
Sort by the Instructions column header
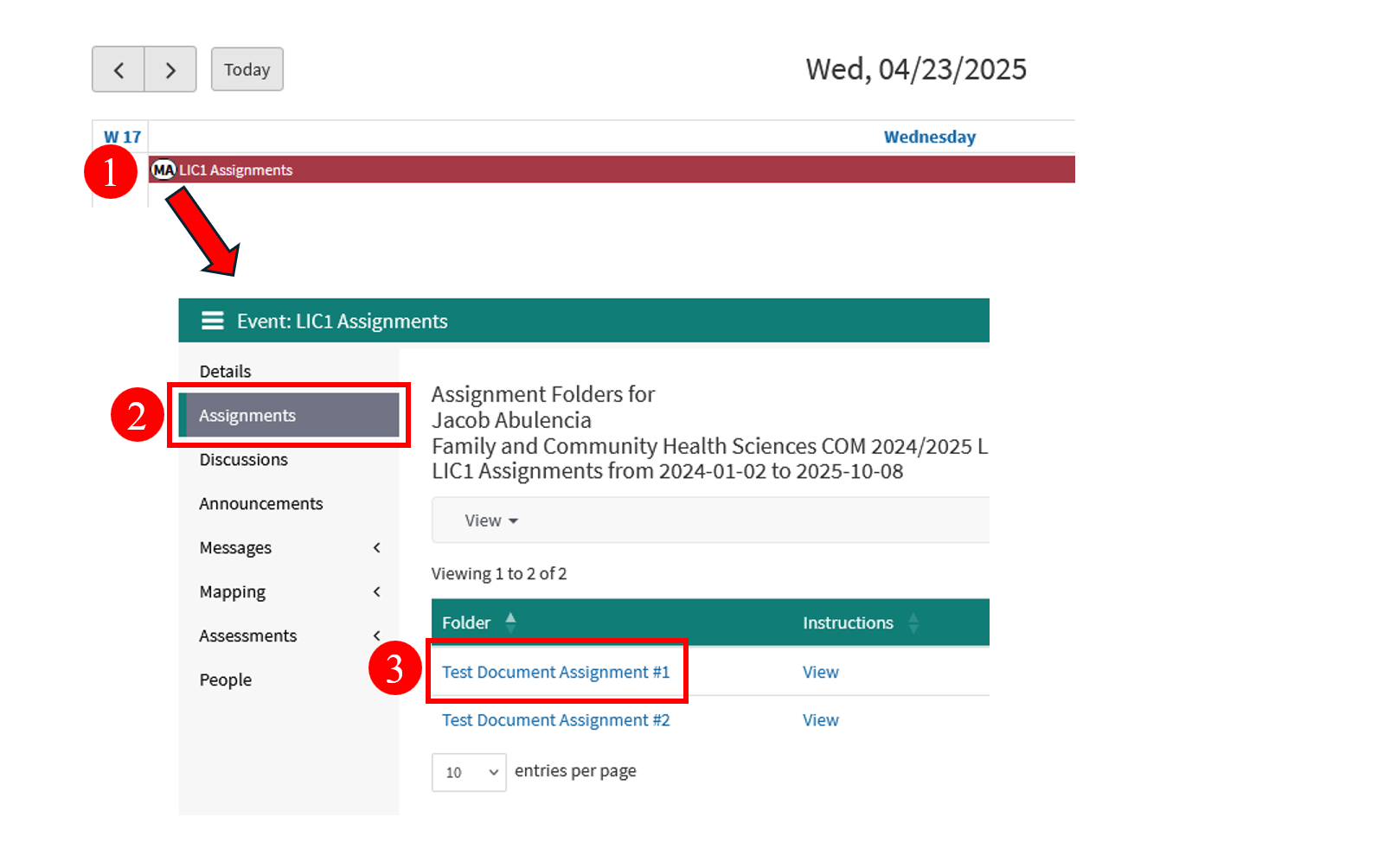click(848, 622)
